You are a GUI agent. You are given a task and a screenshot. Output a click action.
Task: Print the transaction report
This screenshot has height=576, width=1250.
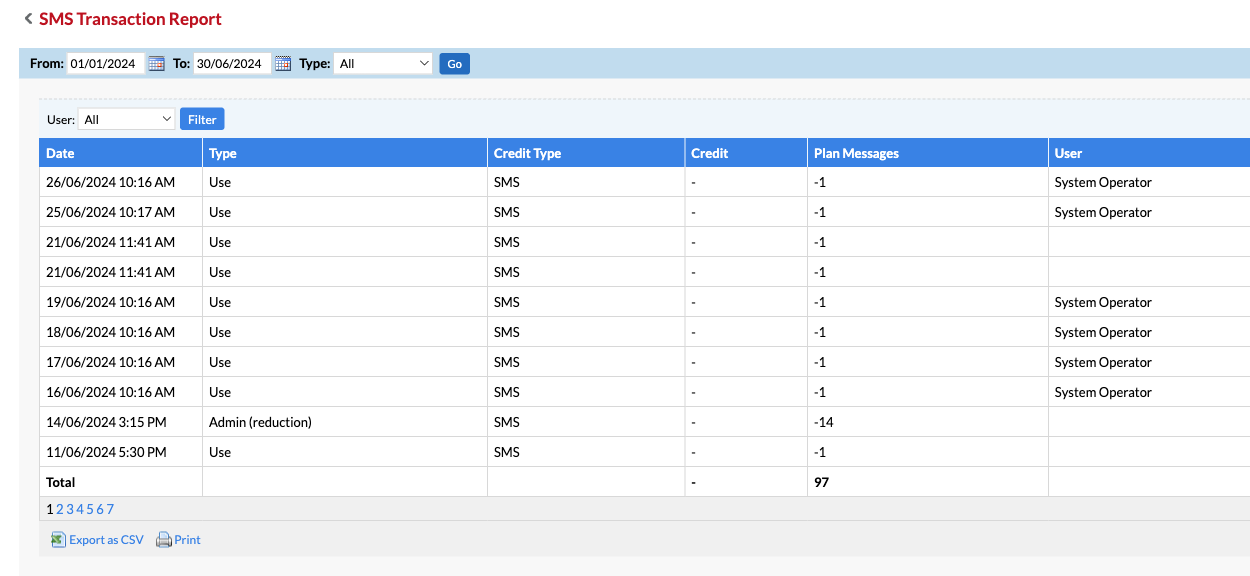[x=186, y=539]
